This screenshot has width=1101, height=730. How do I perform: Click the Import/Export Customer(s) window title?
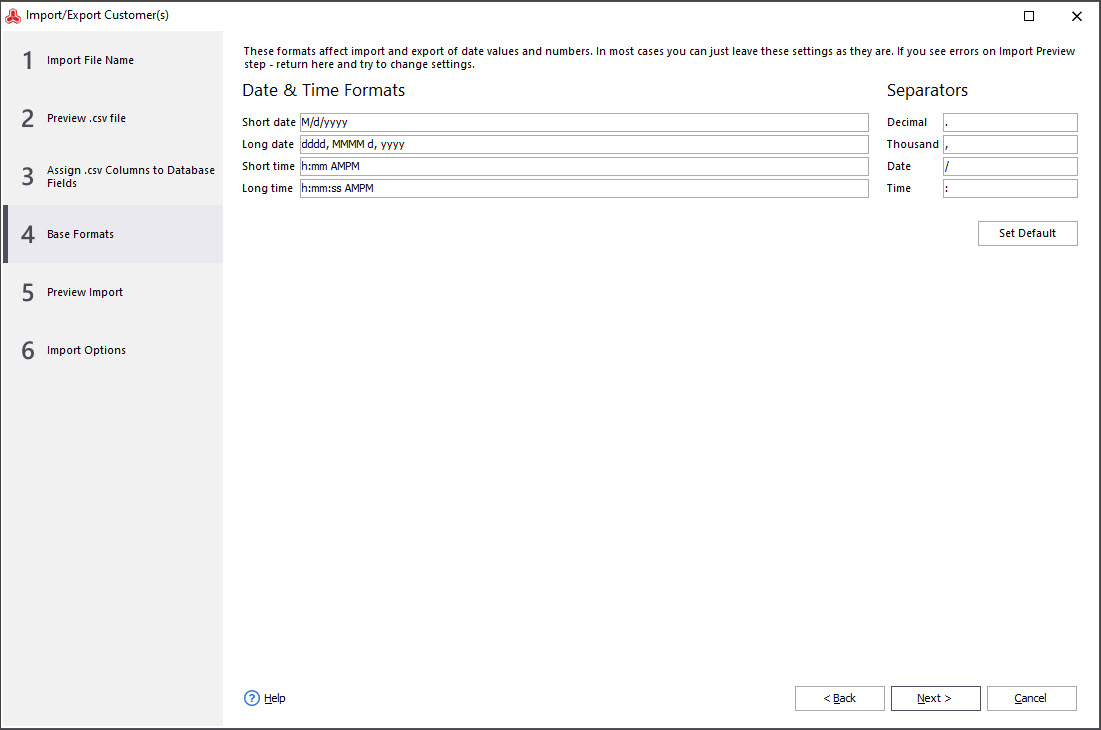[98, 15]
